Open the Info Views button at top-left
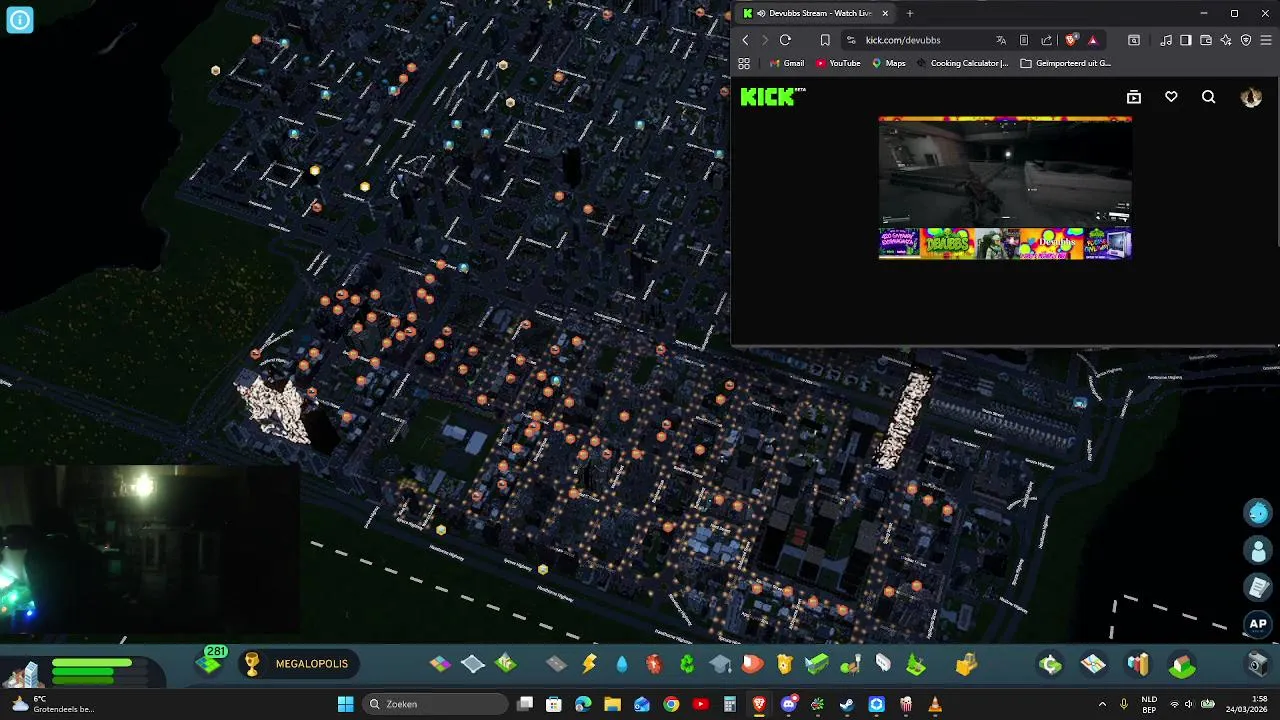This screenshot has width=1280, height=720. tap(20, 19)
